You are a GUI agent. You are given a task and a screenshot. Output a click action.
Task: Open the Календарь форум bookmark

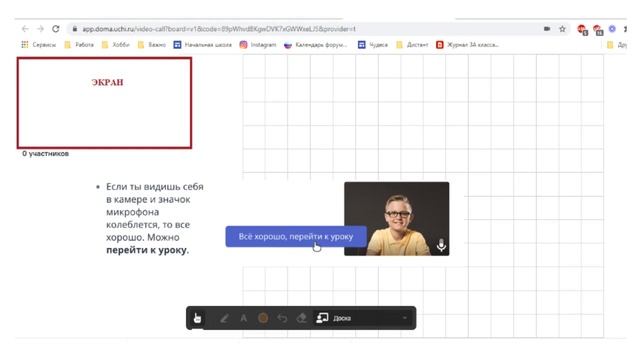[316, 44]
